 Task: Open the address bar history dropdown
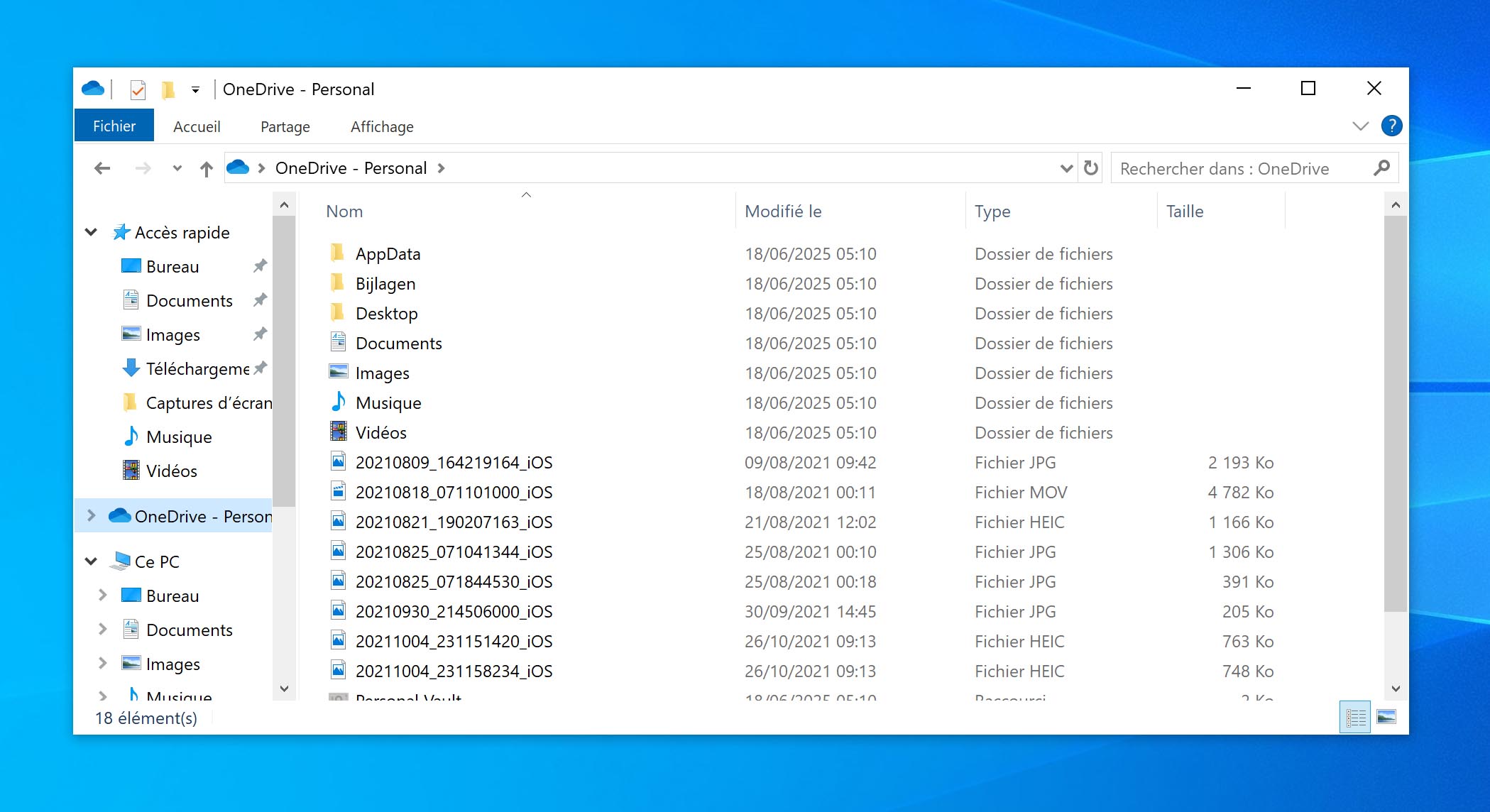(x=1066, y=168)
